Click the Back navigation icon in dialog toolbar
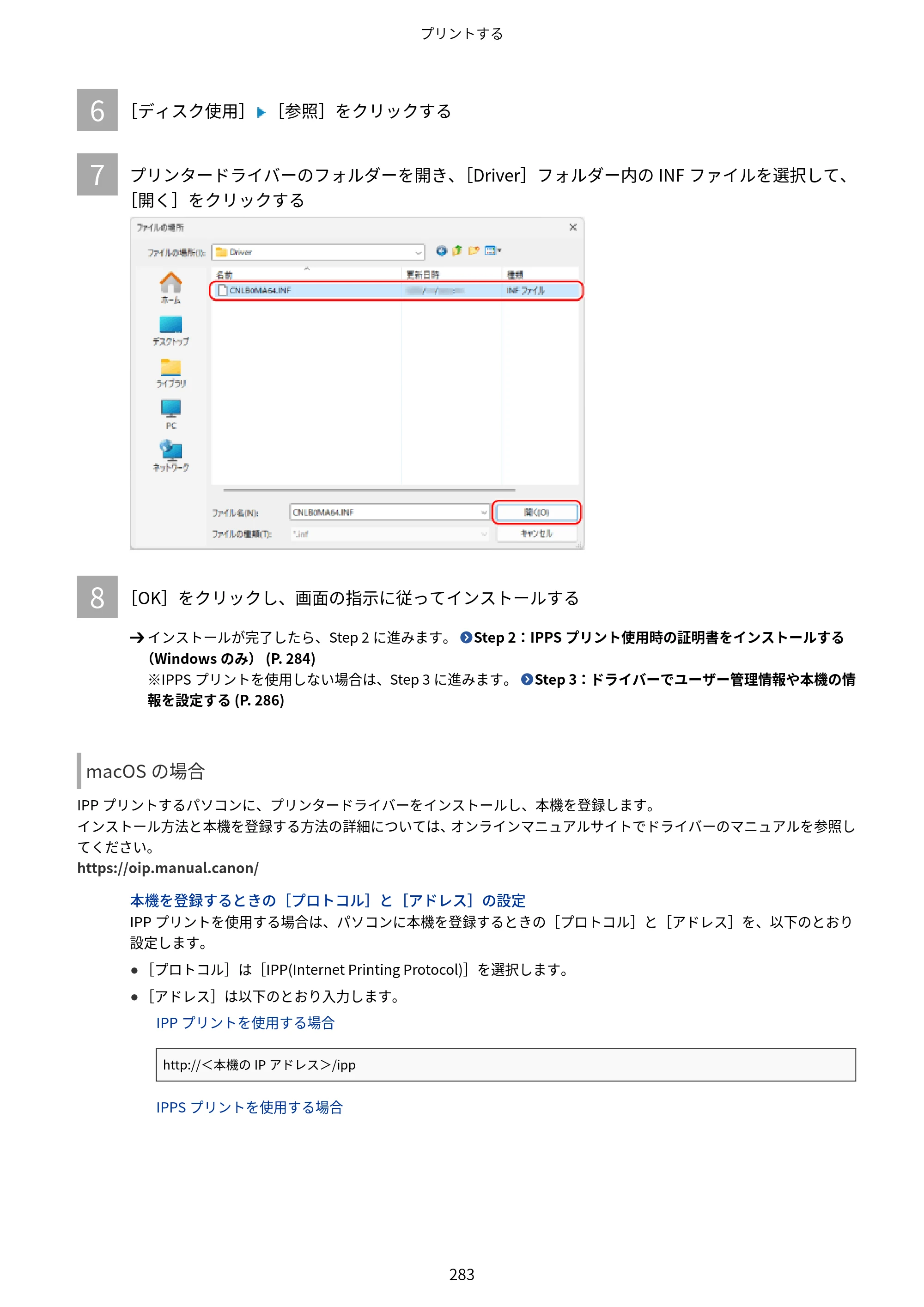The width and height of the screenshot is (924, 1307). [x=441, y=250]
